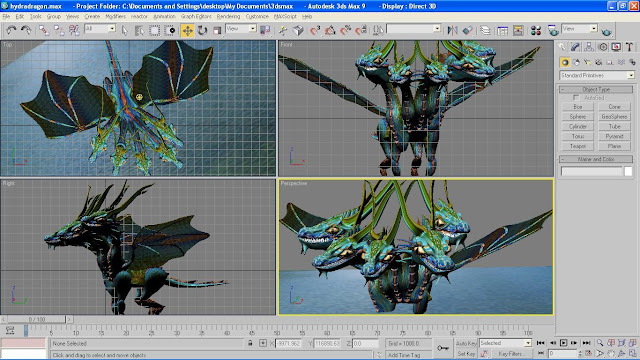
Task: Click the Key Filters button
Action: point(511,354)
